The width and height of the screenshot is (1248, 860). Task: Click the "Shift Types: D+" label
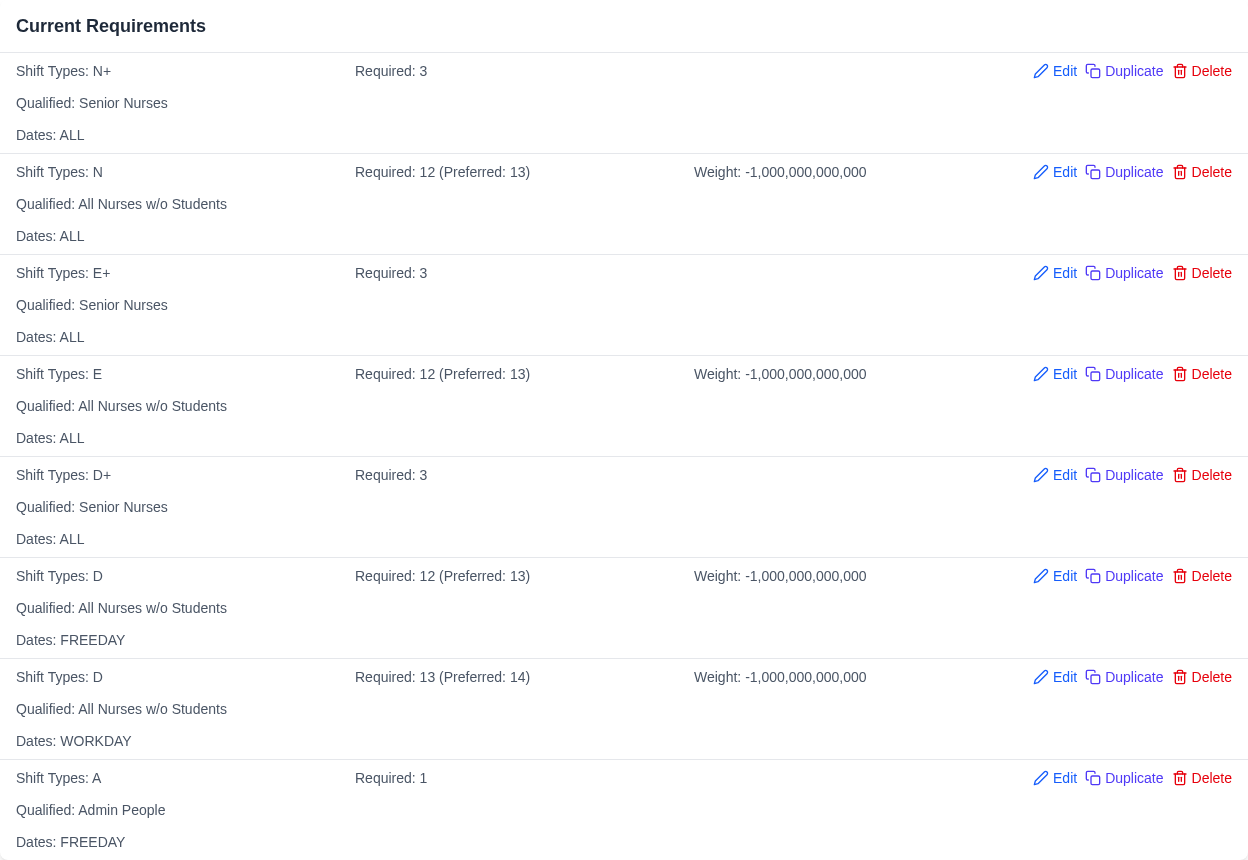point(64,475)
